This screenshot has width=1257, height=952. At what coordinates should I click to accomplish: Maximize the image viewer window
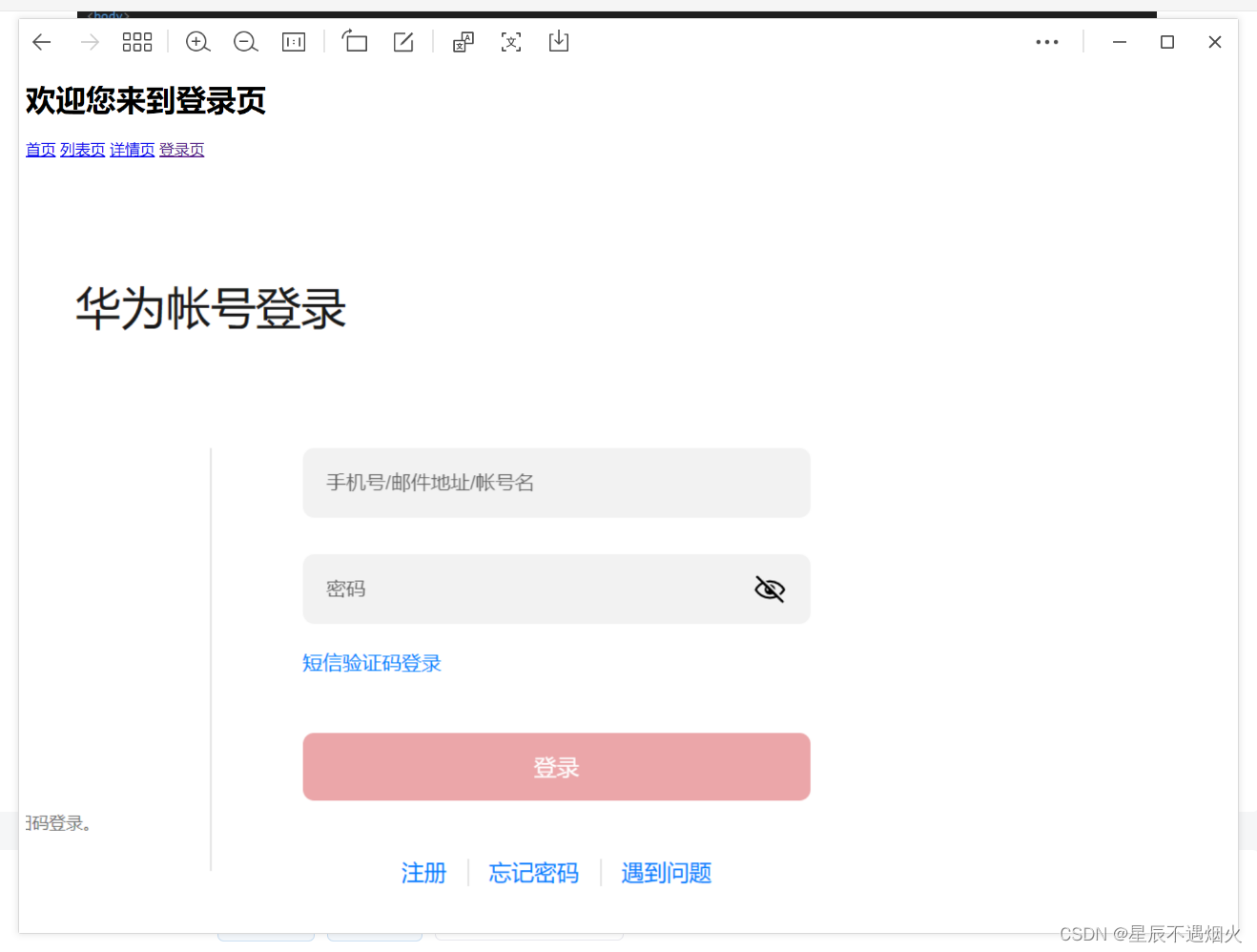tap(1167, 42)
